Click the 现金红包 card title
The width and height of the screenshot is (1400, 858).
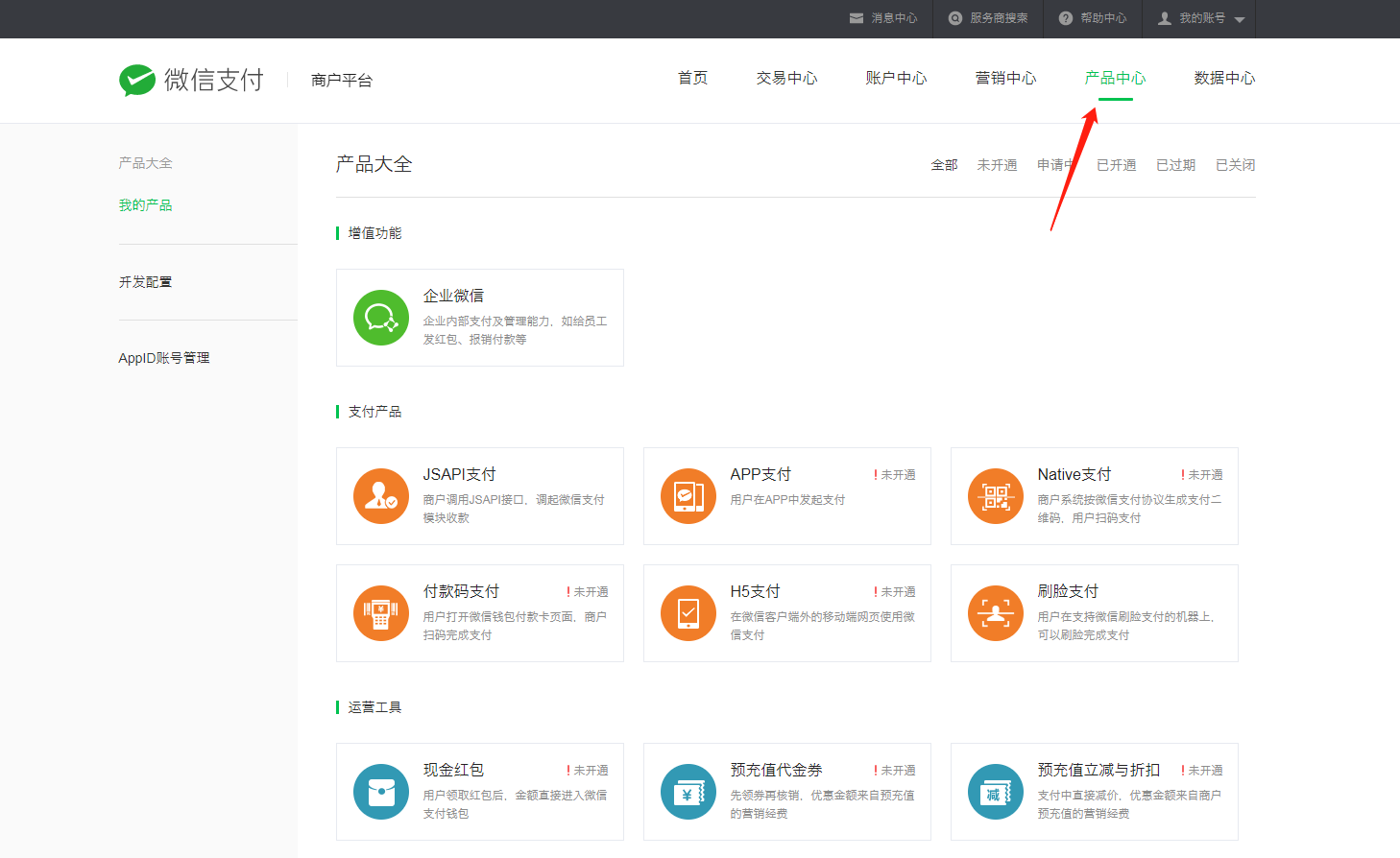tap(453, 770)
